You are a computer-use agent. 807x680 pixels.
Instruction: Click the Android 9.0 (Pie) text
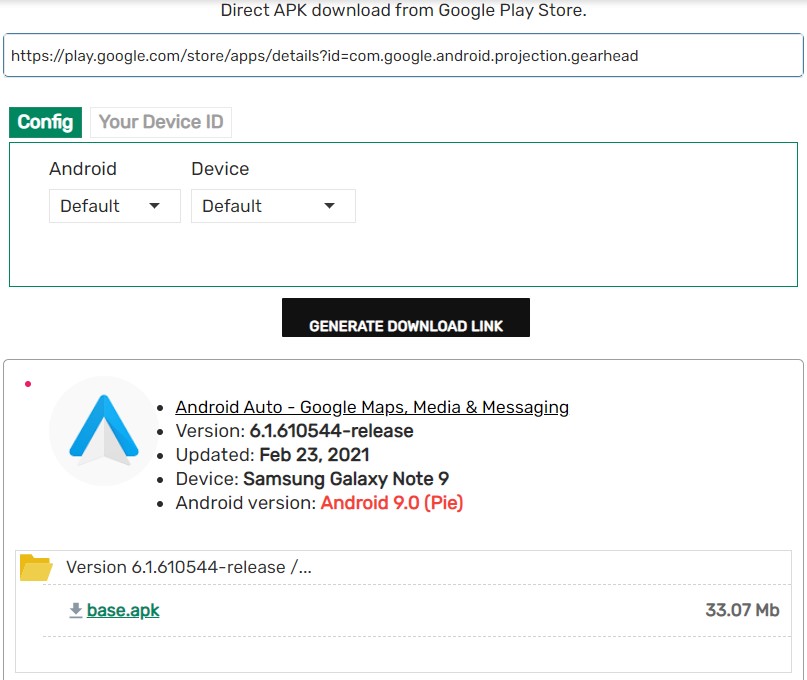(x=392, y=503)
